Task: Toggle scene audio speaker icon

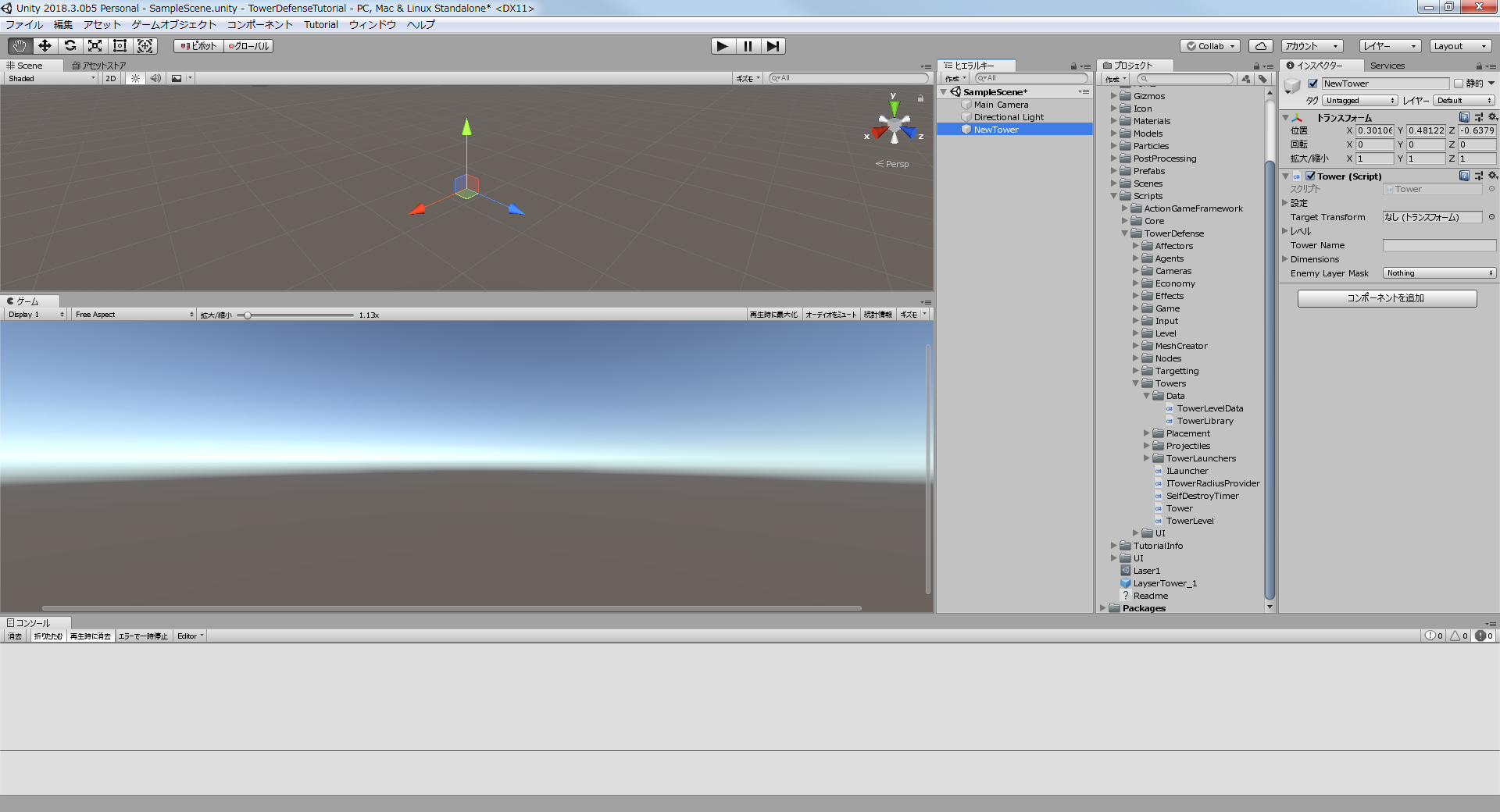Action: 155,78
